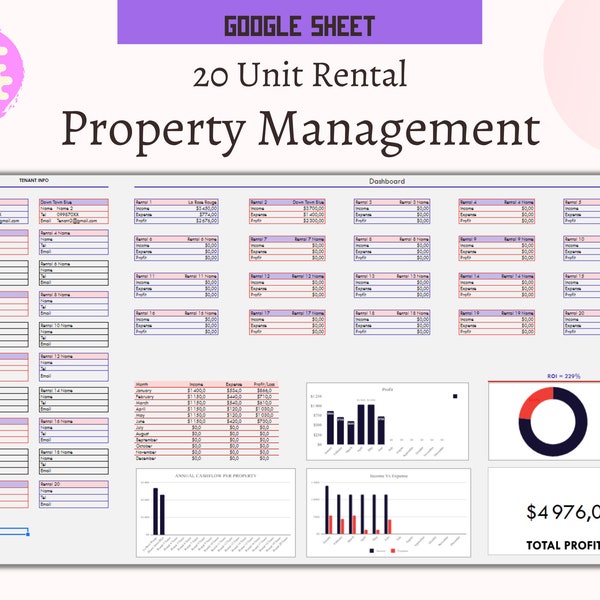This screenshot has height=600, width=600.
Task: Select Rental 6 Name tenant card header
Action: coord(74,264)
